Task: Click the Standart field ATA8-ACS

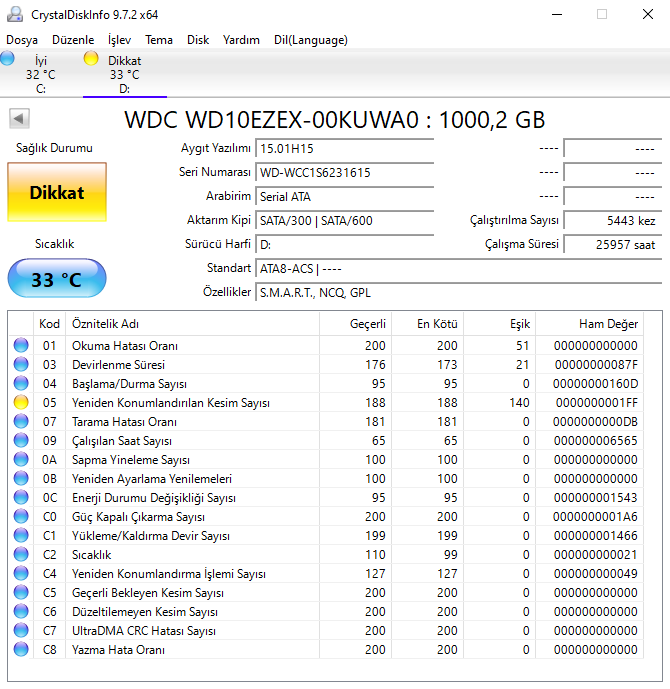Action: (x=459, y=268)
